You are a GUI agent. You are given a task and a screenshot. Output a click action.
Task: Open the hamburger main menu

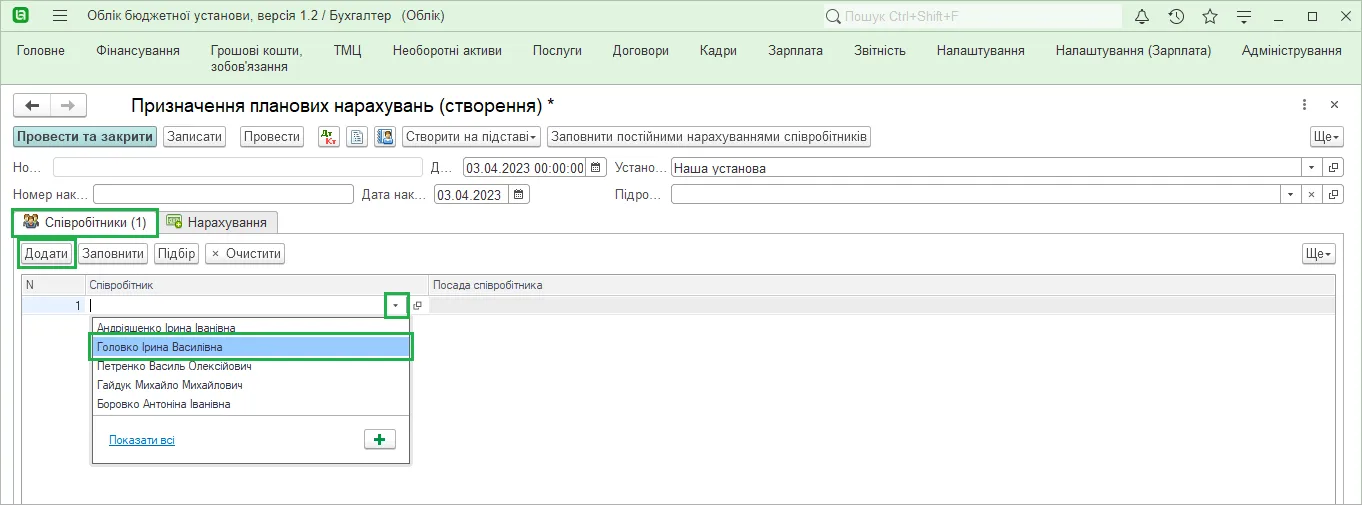pyautogui.click(x=60, y=16)
